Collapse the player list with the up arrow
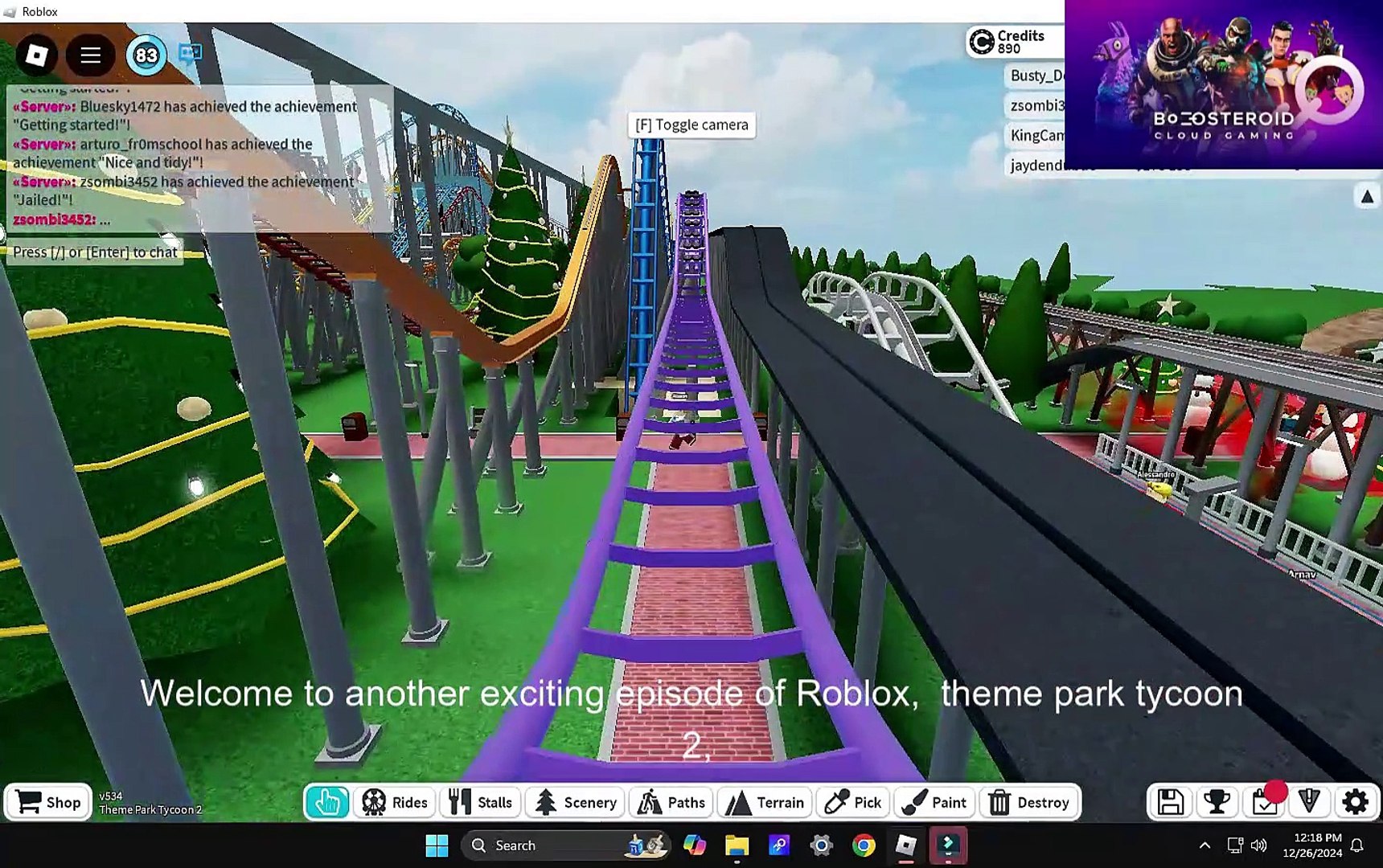 [1365, 195]
